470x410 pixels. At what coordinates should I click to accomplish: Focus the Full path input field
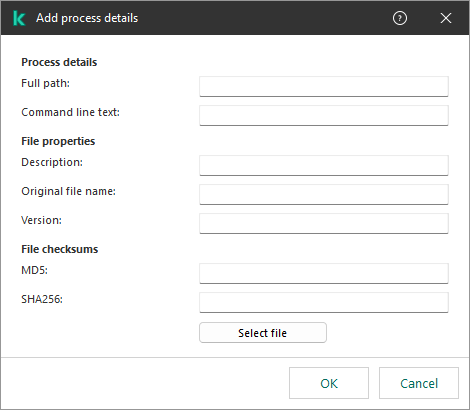(324, 87)
